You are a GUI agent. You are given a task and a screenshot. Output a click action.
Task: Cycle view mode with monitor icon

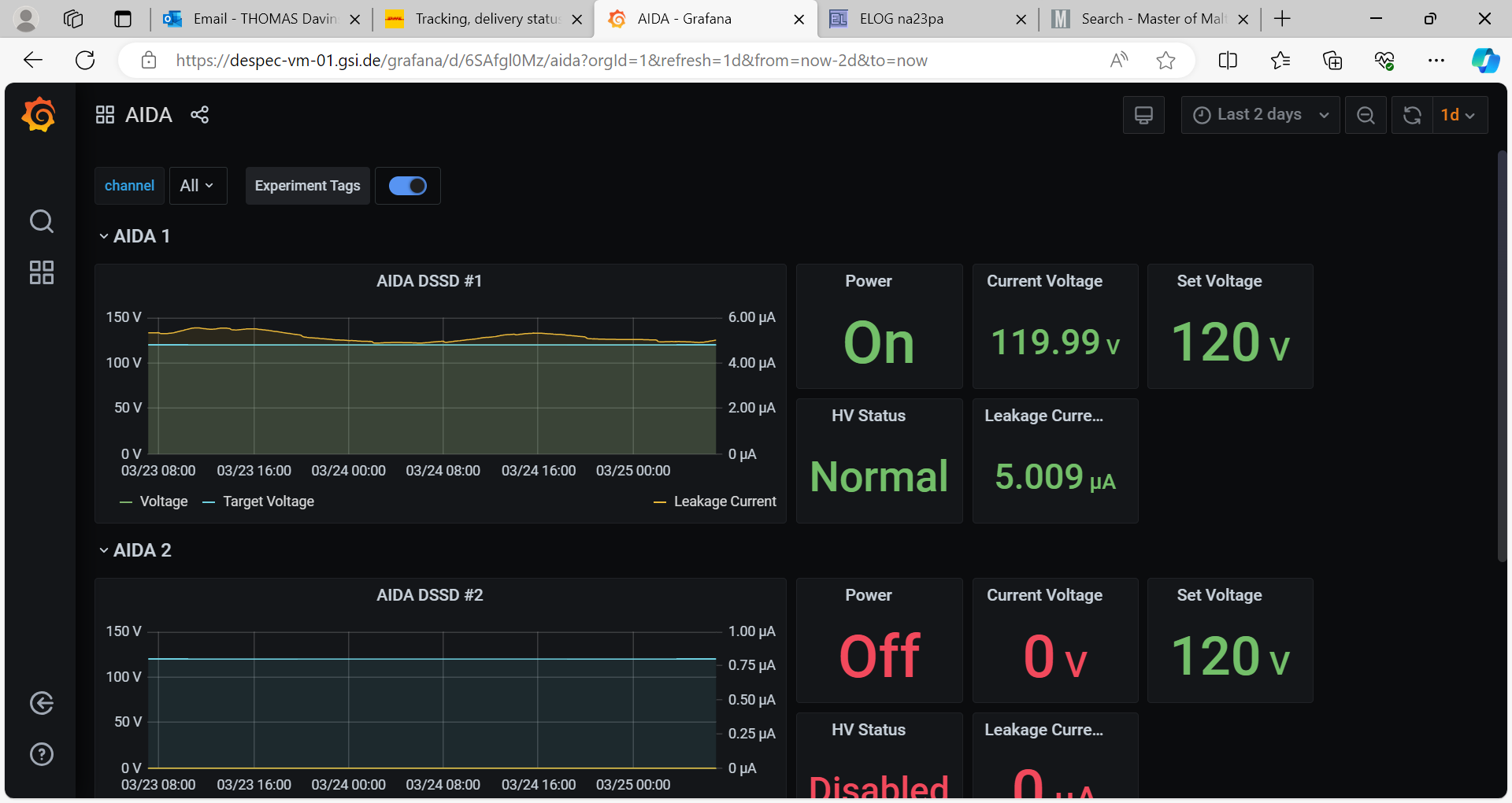1143,115
